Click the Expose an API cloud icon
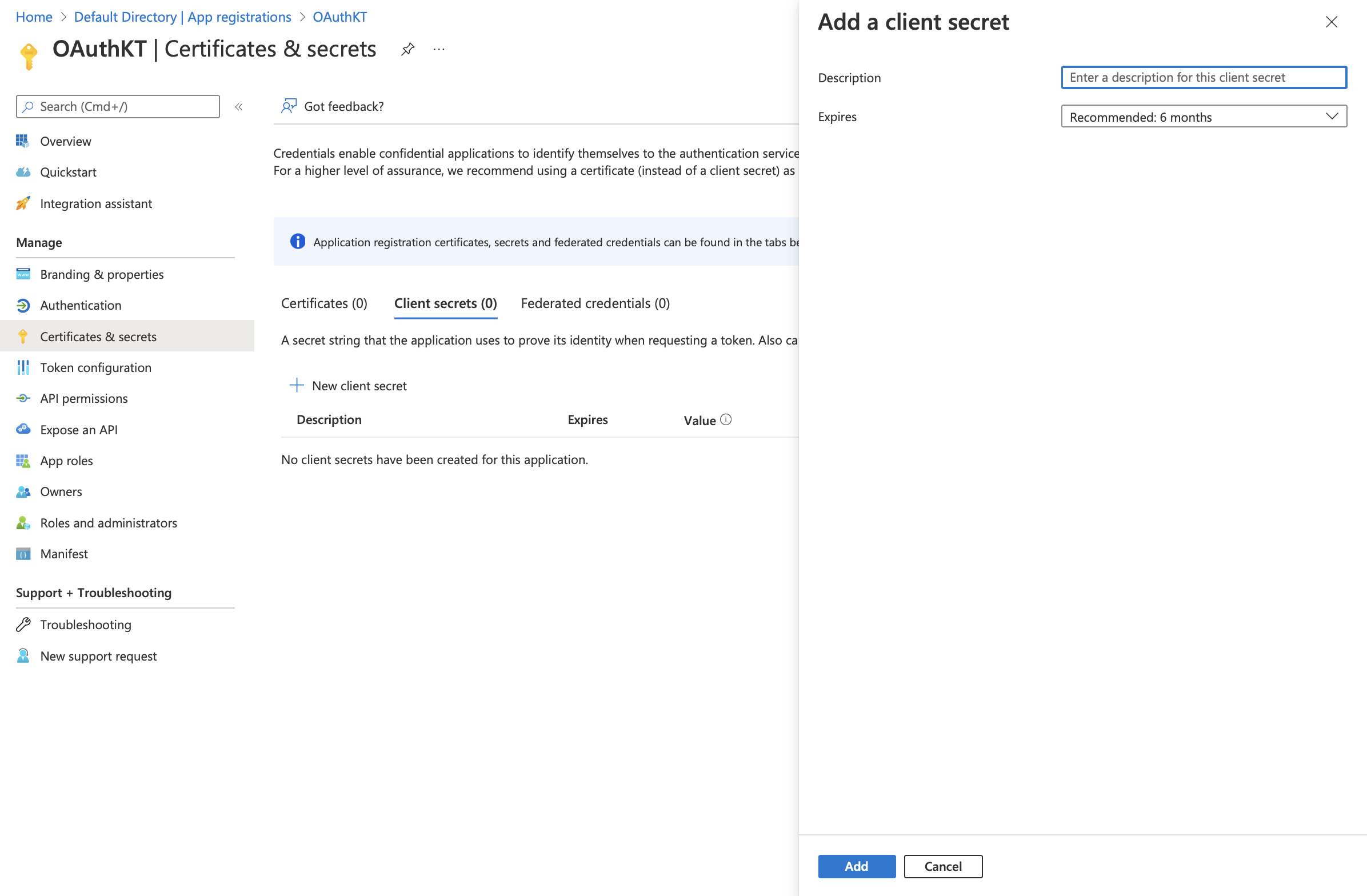This screenshot has width=1367, height=896. click(23, 429)
